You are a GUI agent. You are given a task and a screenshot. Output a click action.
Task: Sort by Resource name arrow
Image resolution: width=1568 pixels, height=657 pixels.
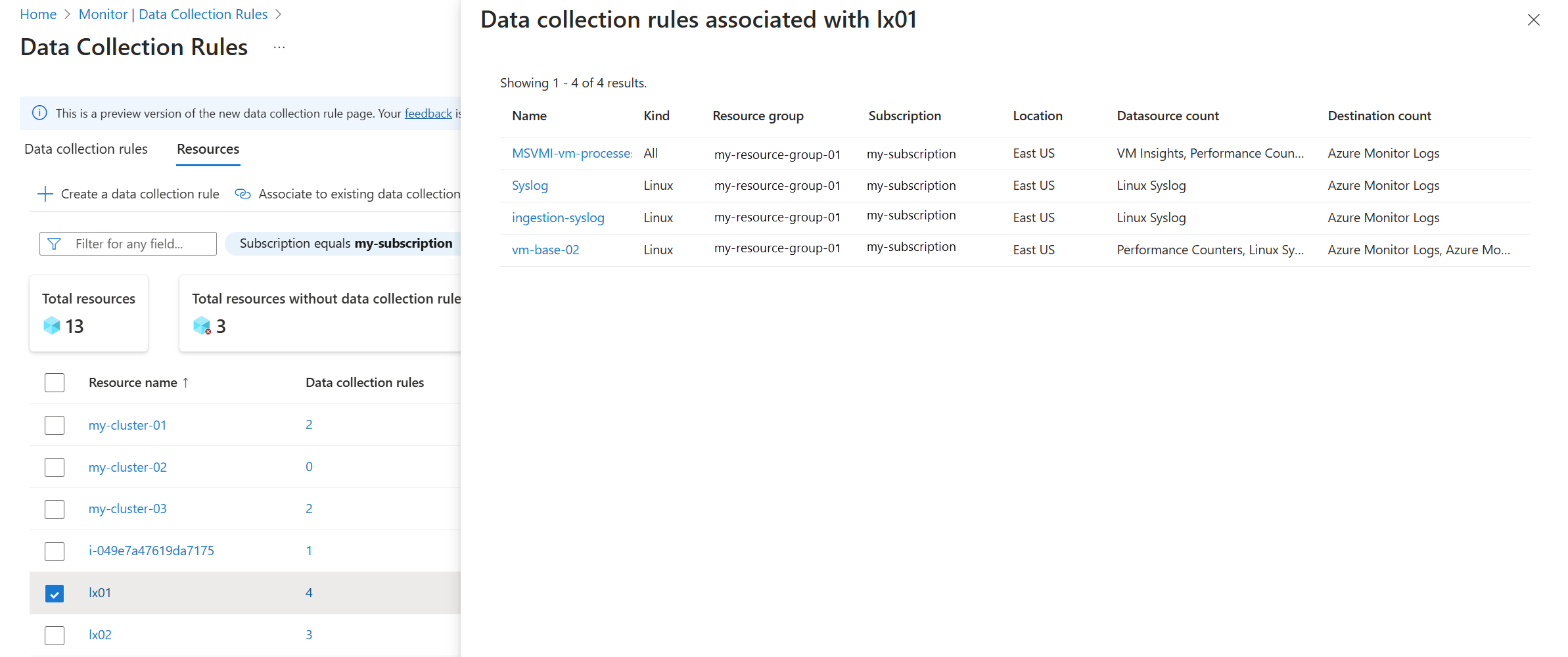point(186,382)
